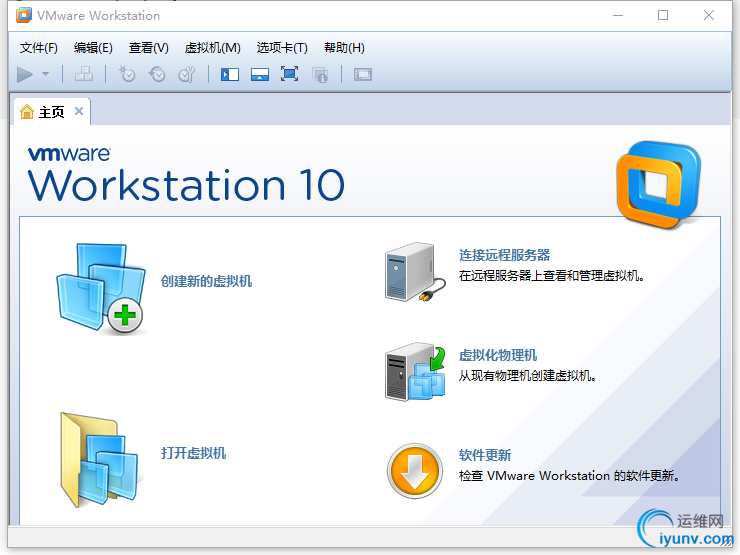Open the snapshot manager toolbar icon

[187, 75]
